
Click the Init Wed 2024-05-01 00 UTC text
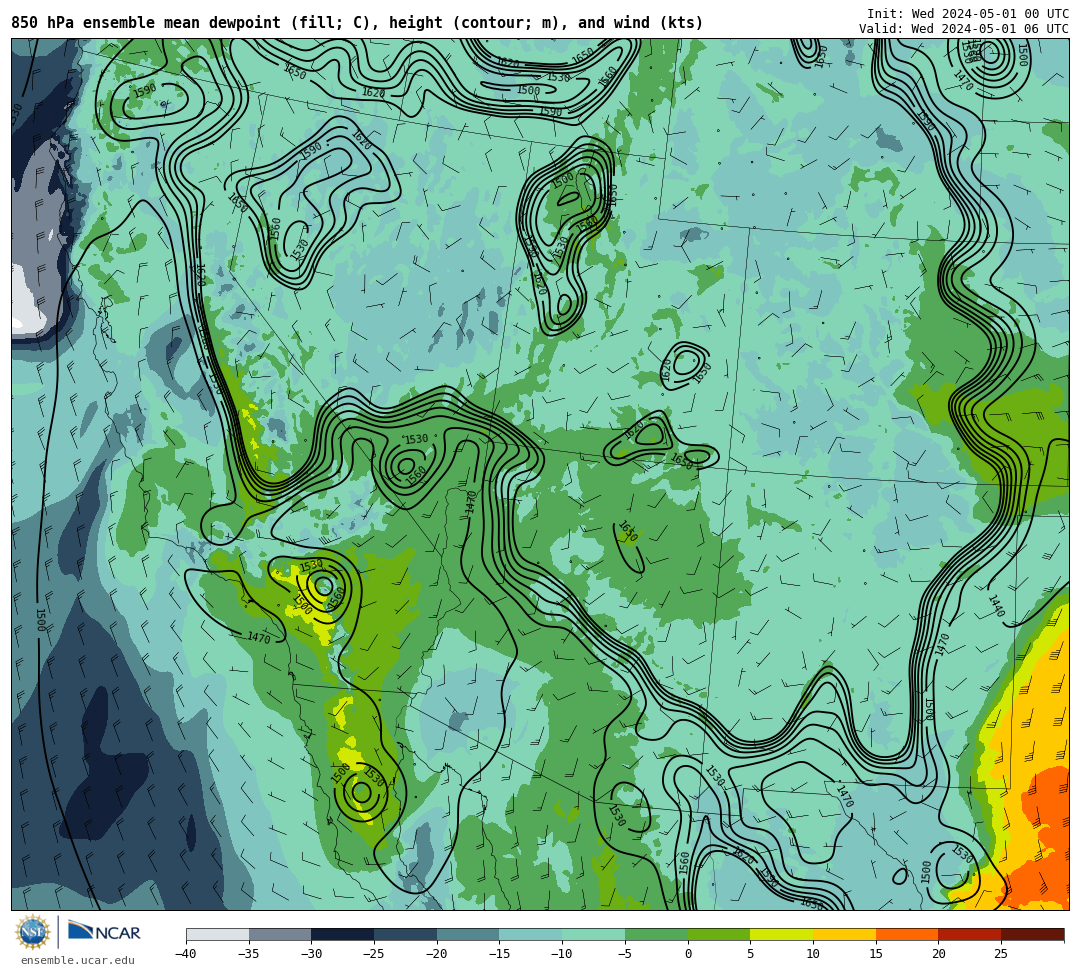(x=968, y=14)
